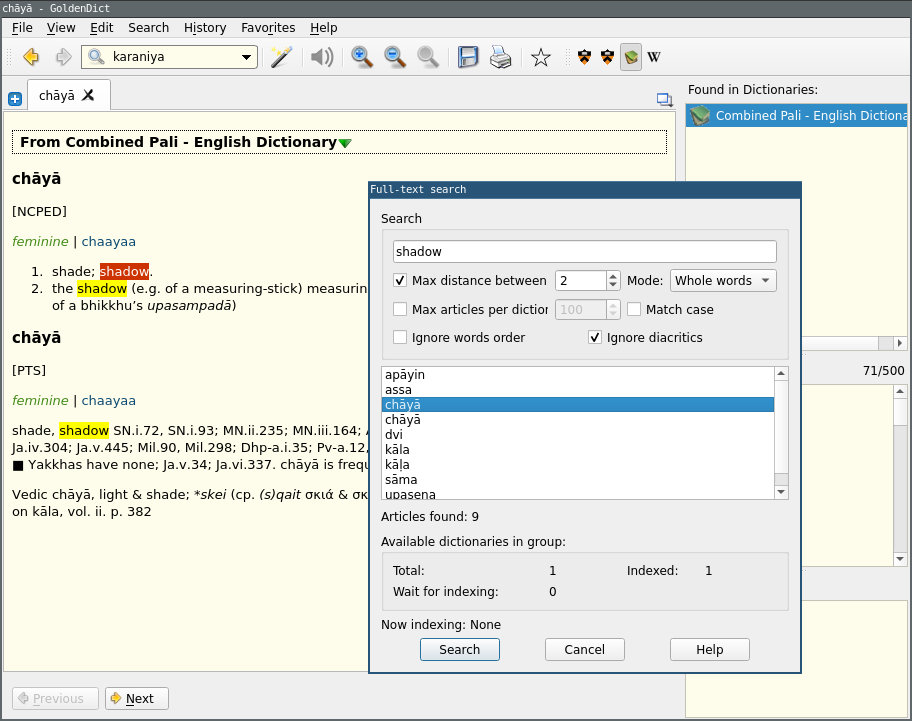Viewport: 912px width, 721px height.
Task: Toggle Max articles per dictionary checkbox
Action: (400, 309)
